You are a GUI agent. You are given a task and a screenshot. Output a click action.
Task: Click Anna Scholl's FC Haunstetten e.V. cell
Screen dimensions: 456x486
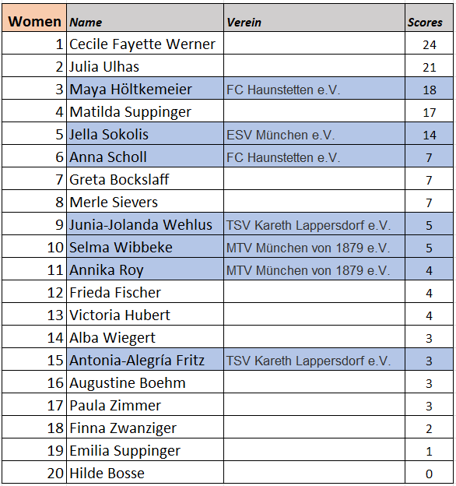[x=314, y=156]
